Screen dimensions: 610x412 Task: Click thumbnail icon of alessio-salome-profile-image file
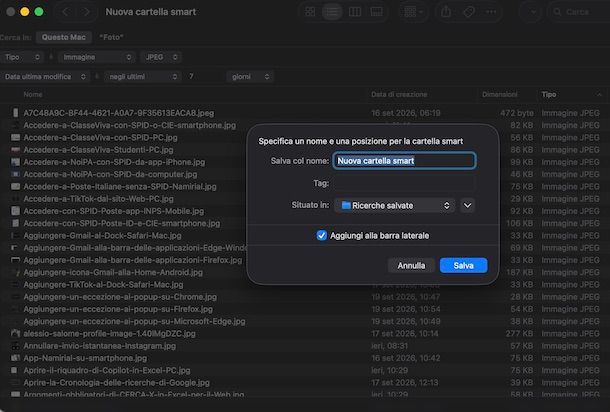point(15,333)
